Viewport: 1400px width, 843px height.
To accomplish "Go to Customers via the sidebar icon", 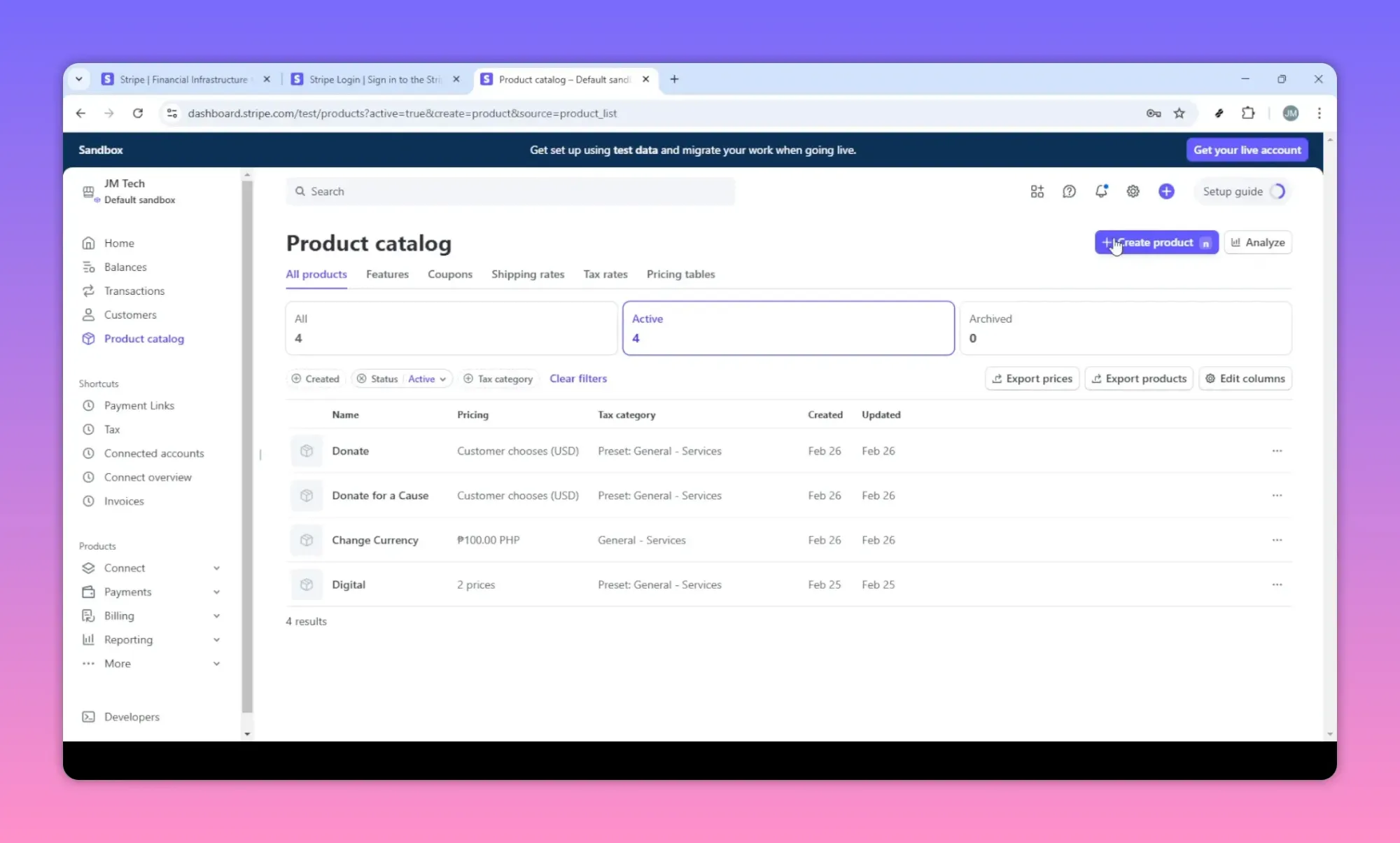I will click(129, 314).
